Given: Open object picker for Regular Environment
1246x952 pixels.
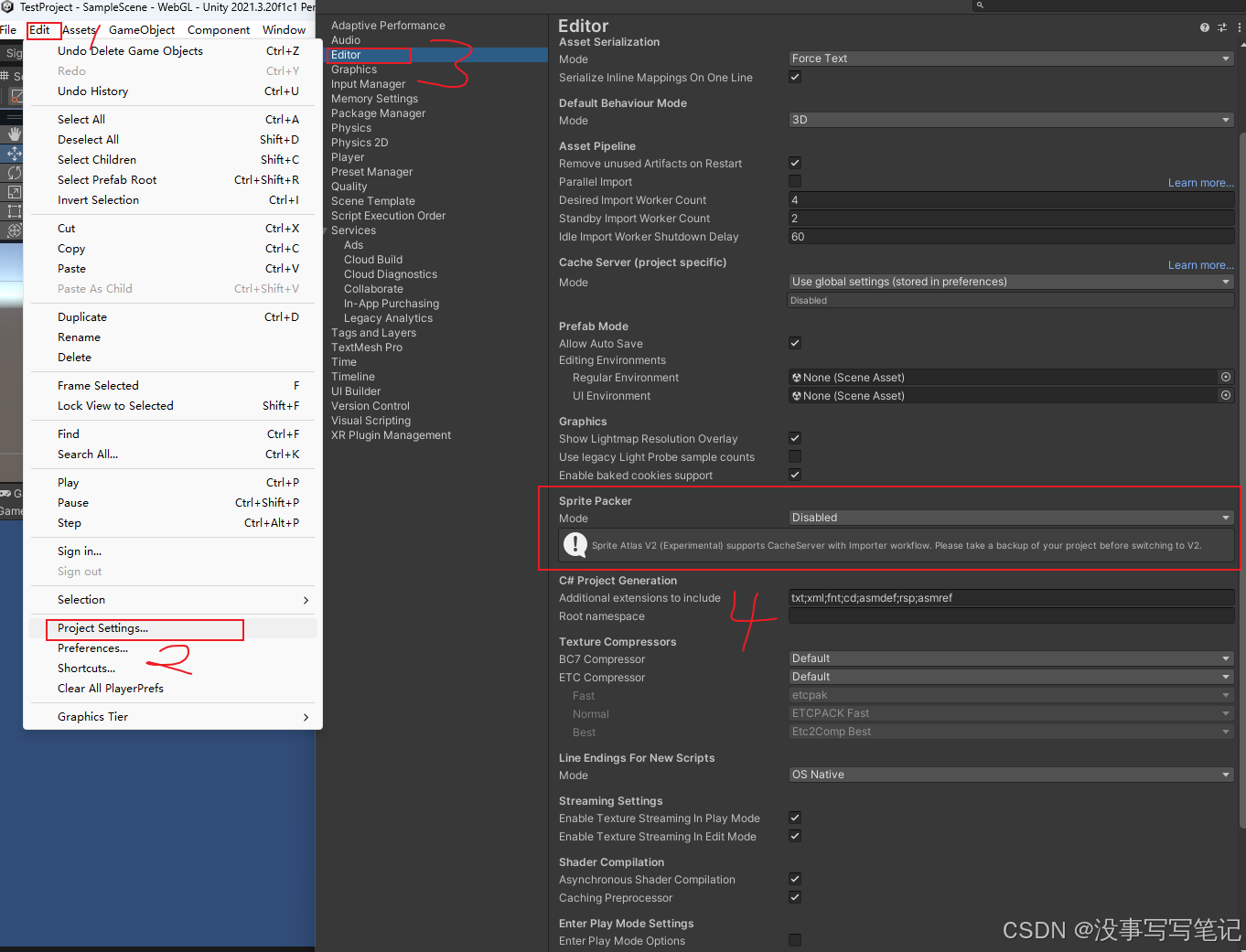Looking at the screenshot, I should tap(1226, 377).
